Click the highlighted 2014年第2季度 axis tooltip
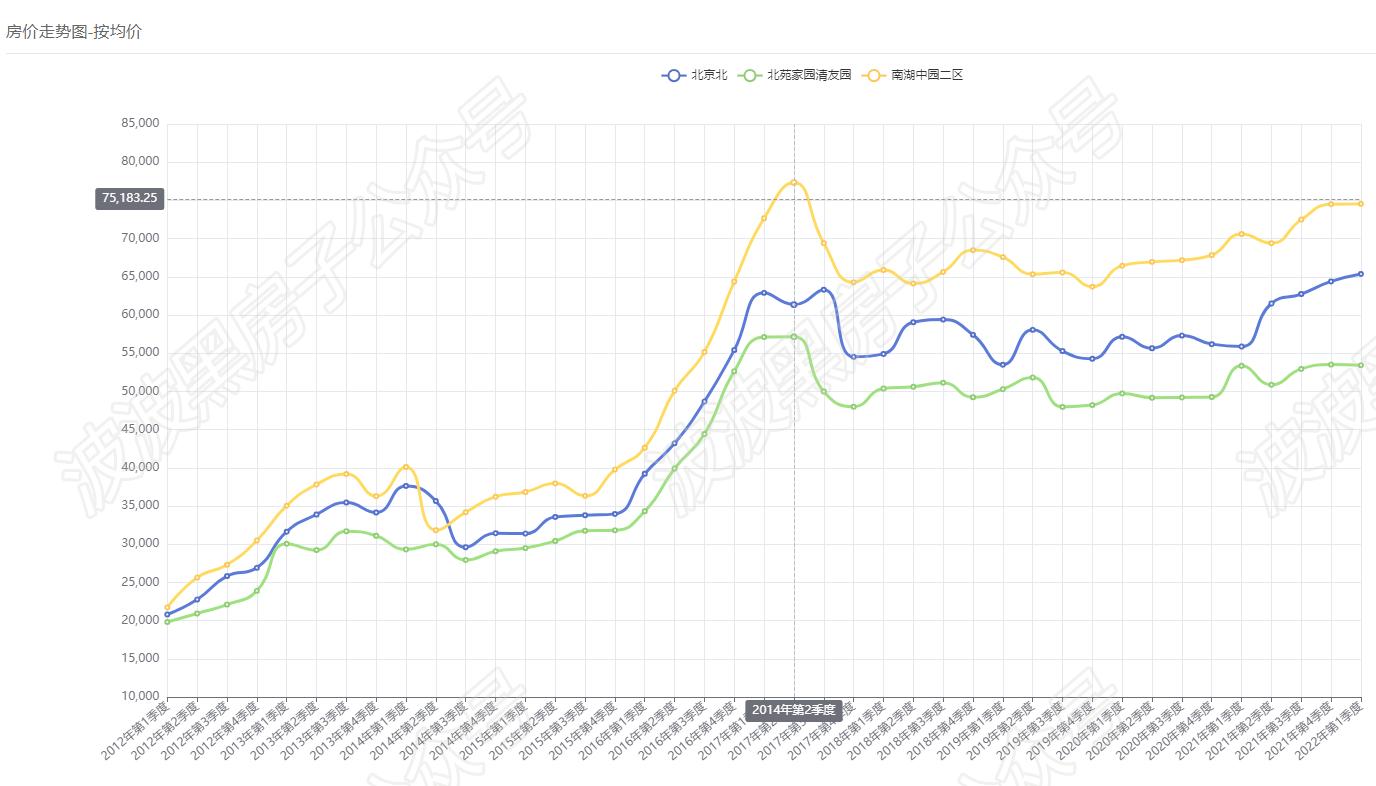Image resolution: width=1376 pixels, height=786 pixels. 795,711
